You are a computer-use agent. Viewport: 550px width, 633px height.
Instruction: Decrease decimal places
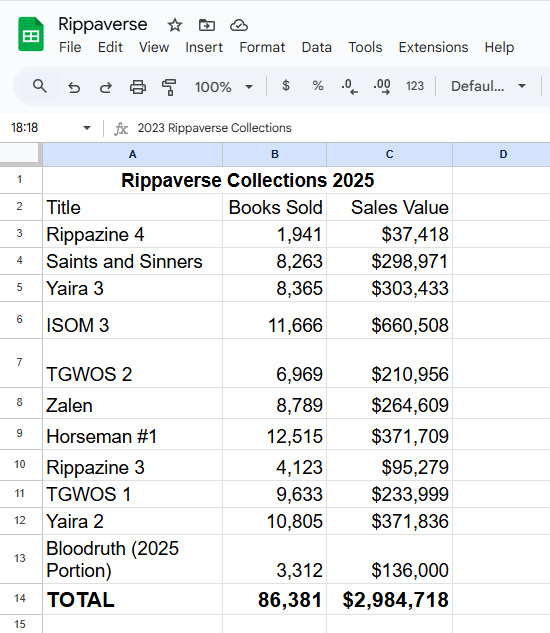(349, 86)
